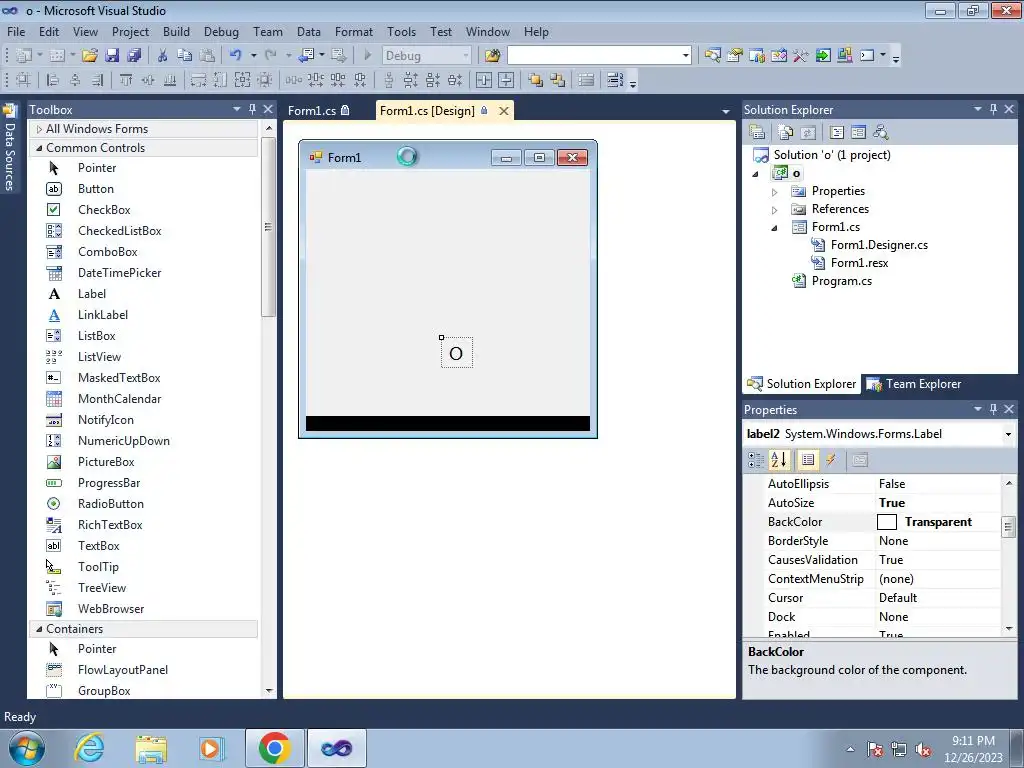Open the find combo box dropdown arrow
Image resolution: width=1024 pixels, height=768 pixels.
point(686,56)
